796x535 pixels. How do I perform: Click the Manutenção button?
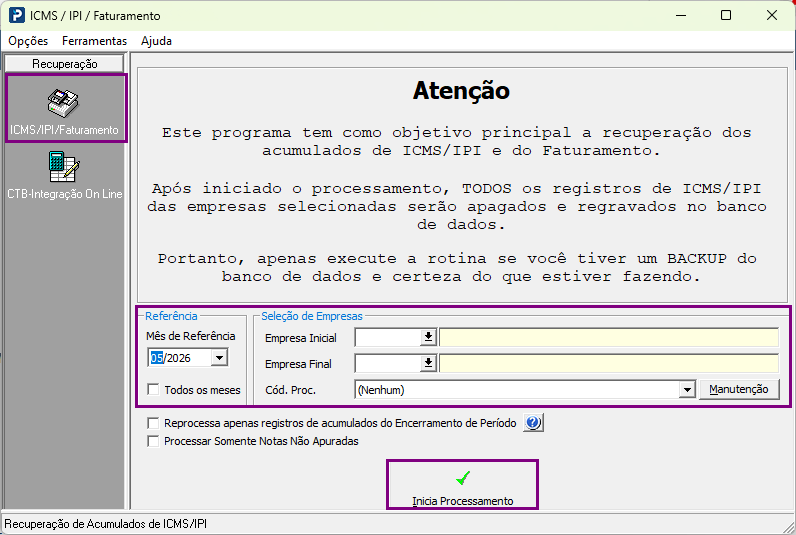click(739, 389)
